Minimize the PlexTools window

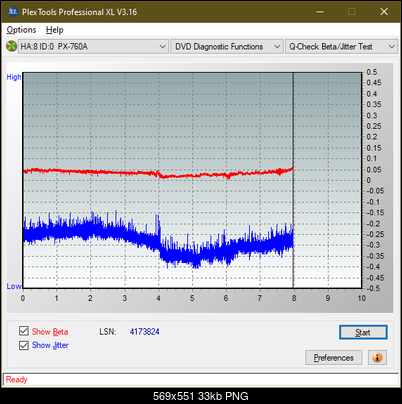pyautogui.click(x=320, y=12)
